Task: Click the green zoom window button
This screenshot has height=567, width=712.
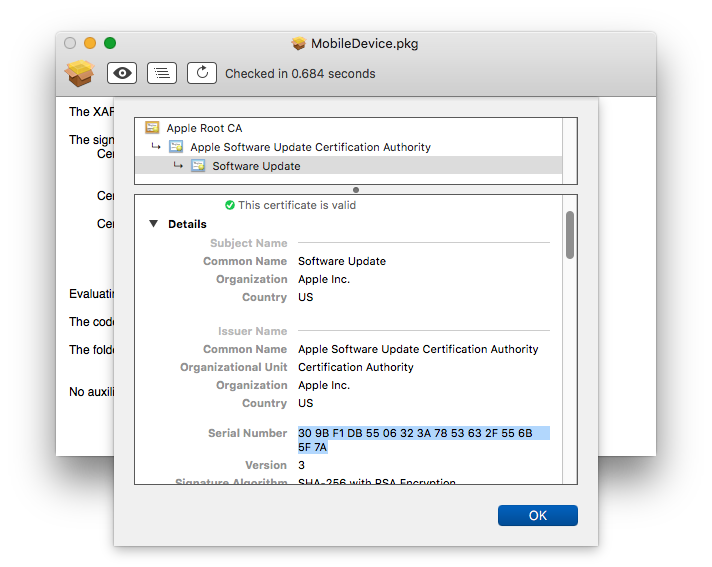Action: 110,43
